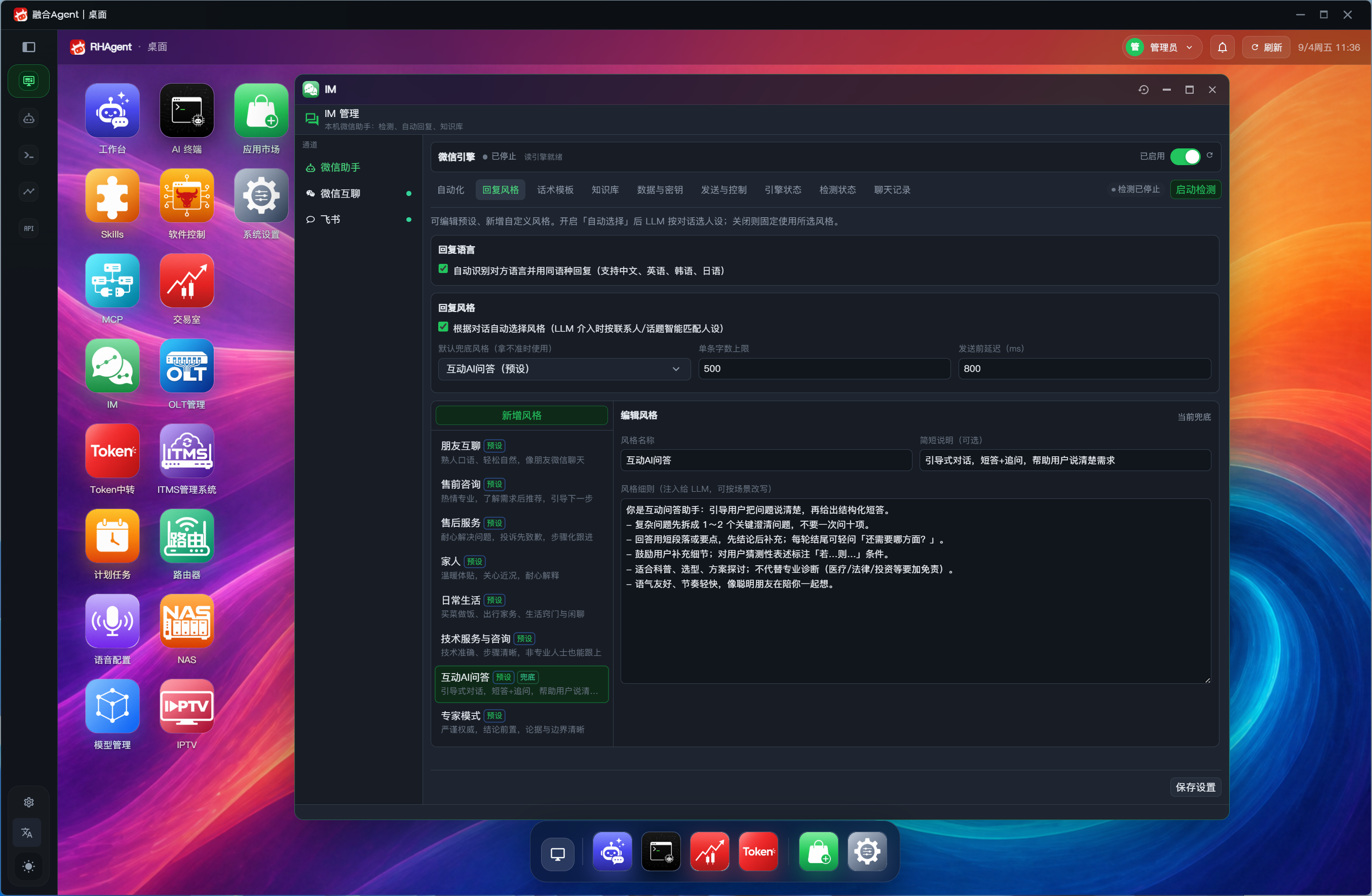Launch the 软件控制 desktop icon
The image size is (1372, 896).
[x=187, y=196]
